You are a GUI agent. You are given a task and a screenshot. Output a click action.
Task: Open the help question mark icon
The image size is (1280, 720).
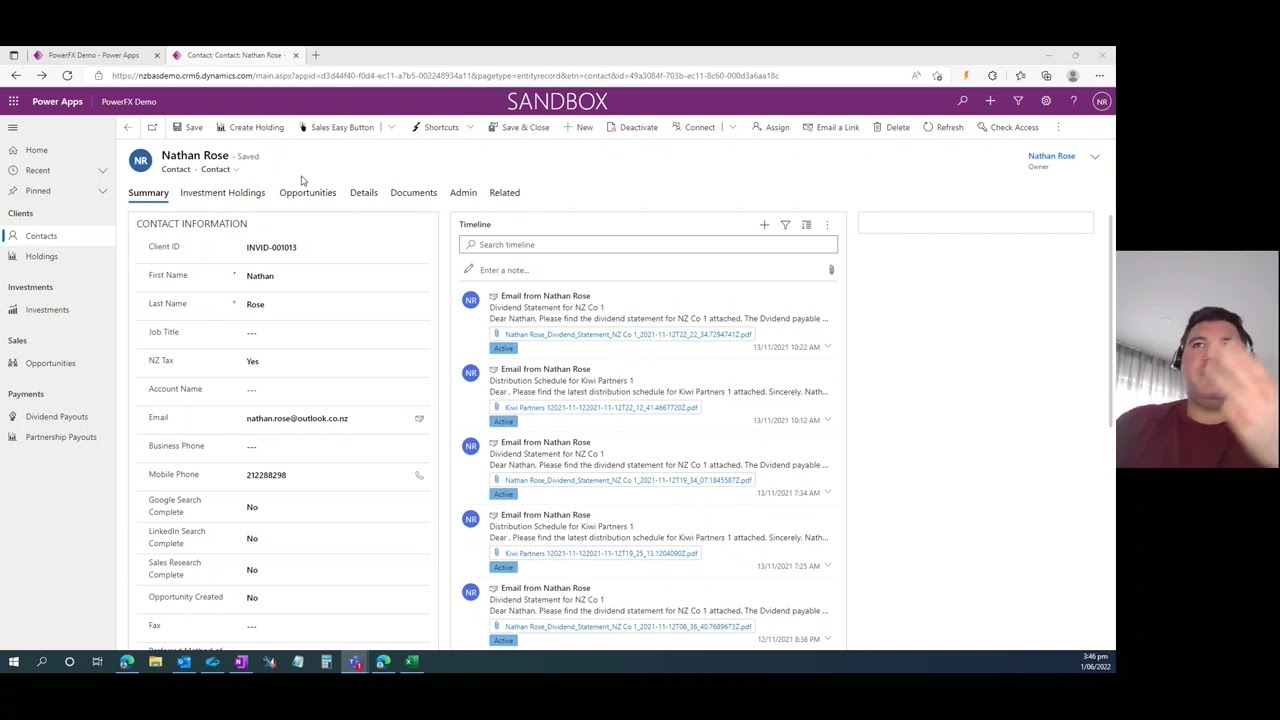click(1073, 101)
